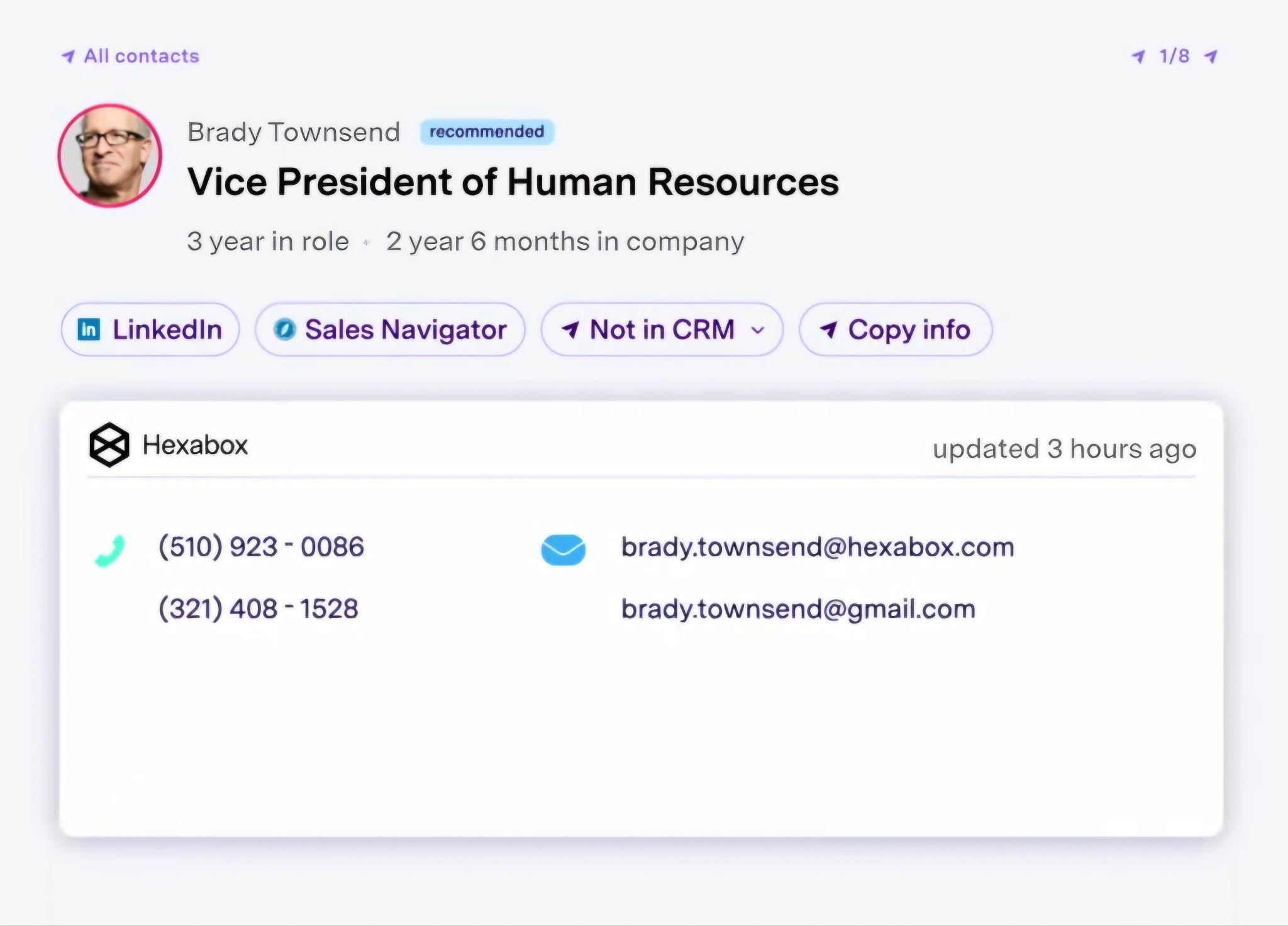Open Brady Townsend's profile photo
The image size is (1288, 926).
click(110, 155)
